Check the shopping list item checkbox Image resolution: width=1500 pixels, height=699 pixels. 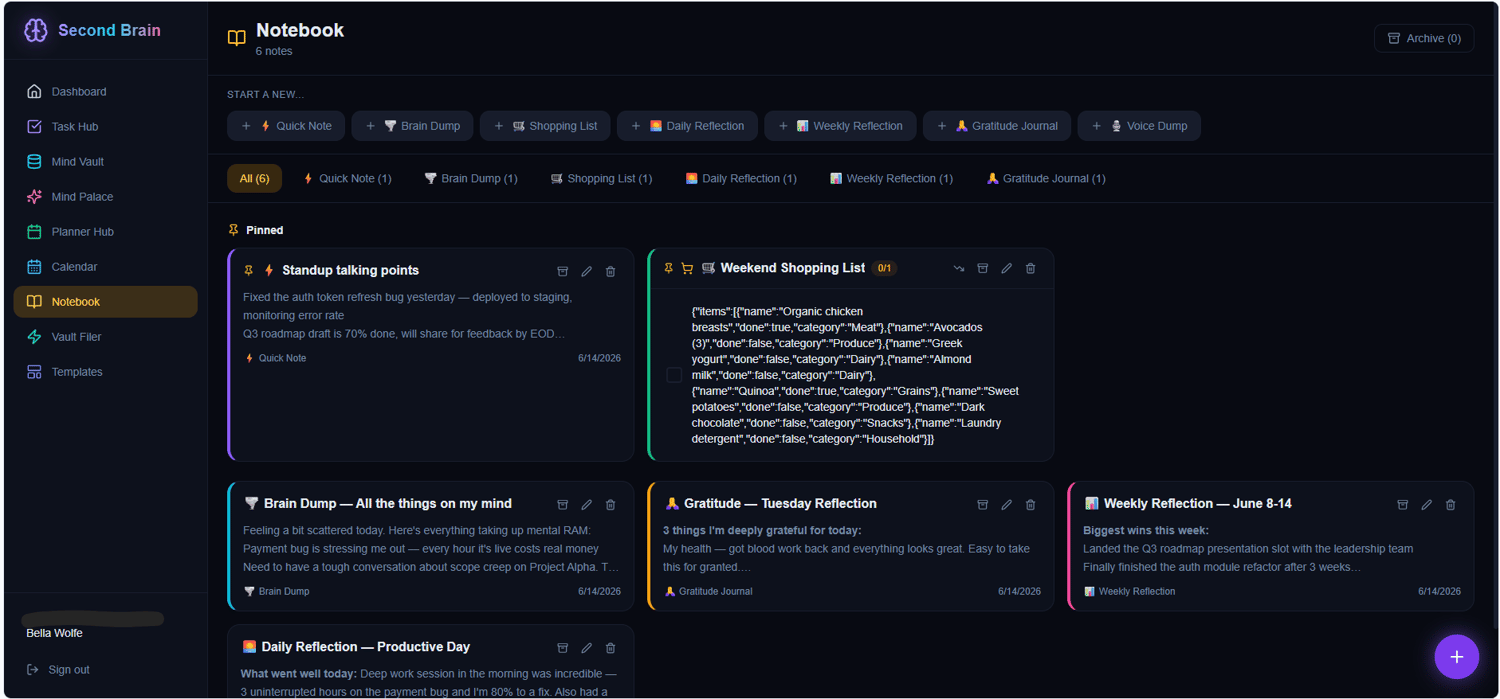pos(674,375)
